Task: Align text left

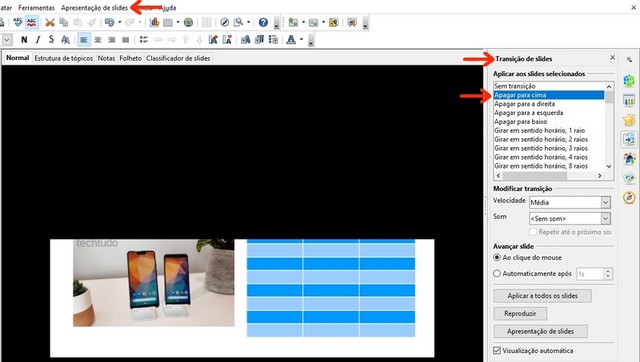Action: [x=84, y=40]
